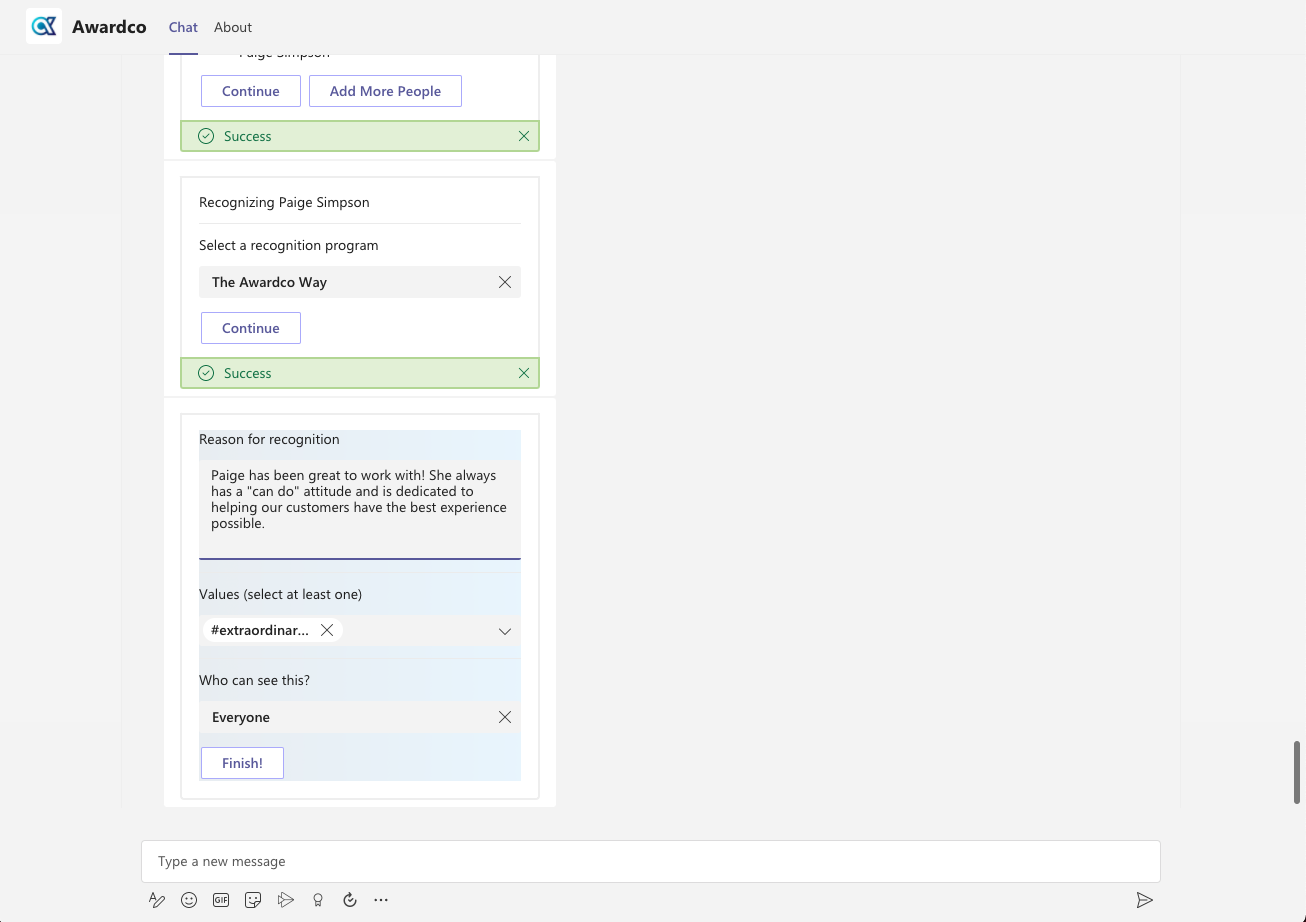Click the Praise badge icon
The width and height of the screenshot is (1306, 922).
(318, 900)
